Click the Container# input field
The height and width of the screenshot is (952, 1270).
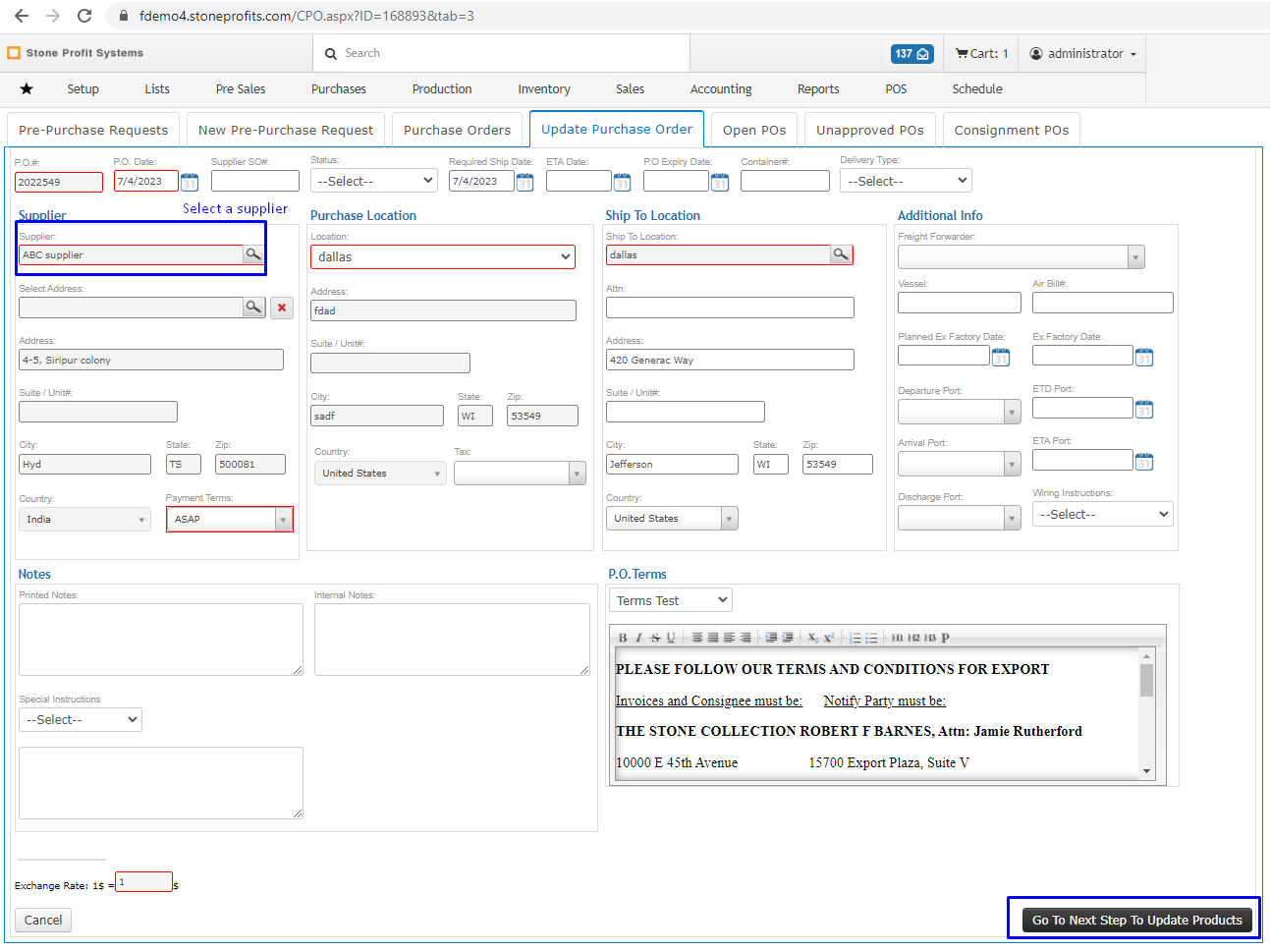[785, 181]
